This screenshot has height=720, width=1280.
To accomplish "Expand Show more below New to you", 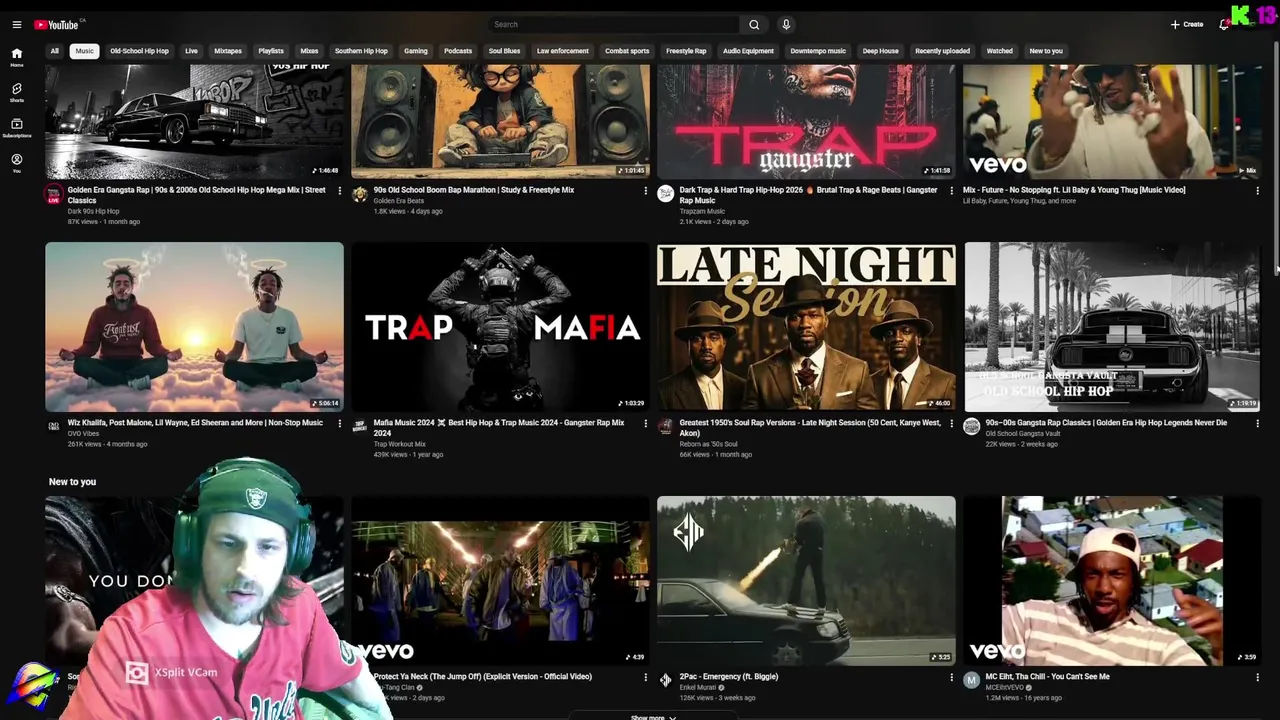I will (x=653, y=717).
